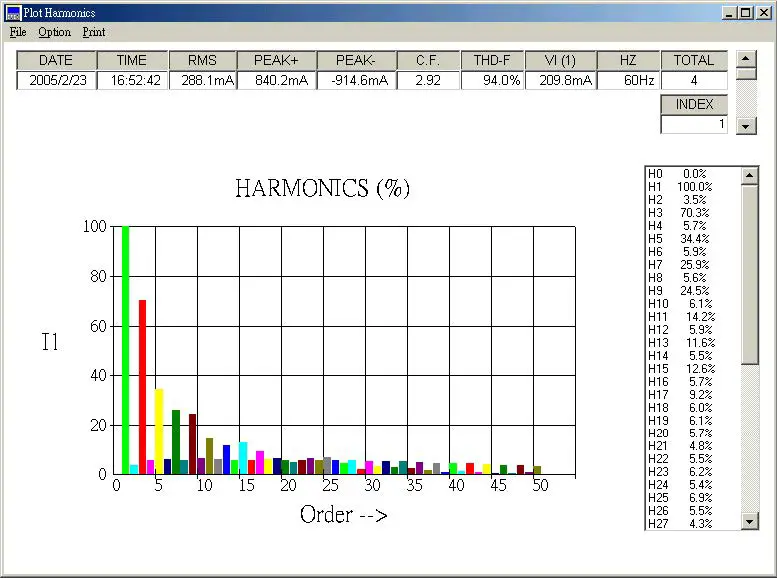777x578 pixels.
Task: Close the Plot Harmonics window
Action: point(764,13)
